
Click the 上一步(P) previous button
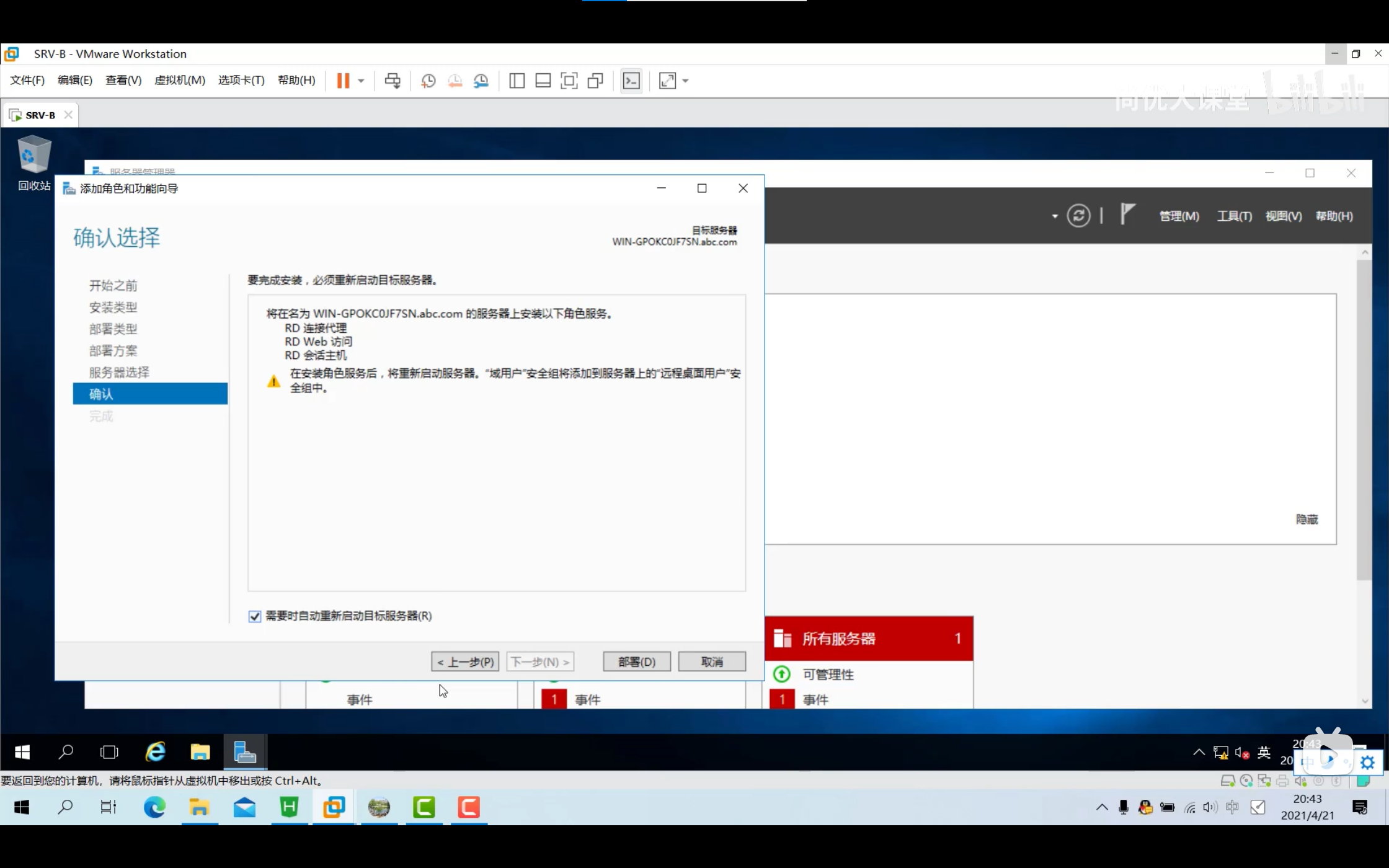pyautogui.click(x=465, y=662)
